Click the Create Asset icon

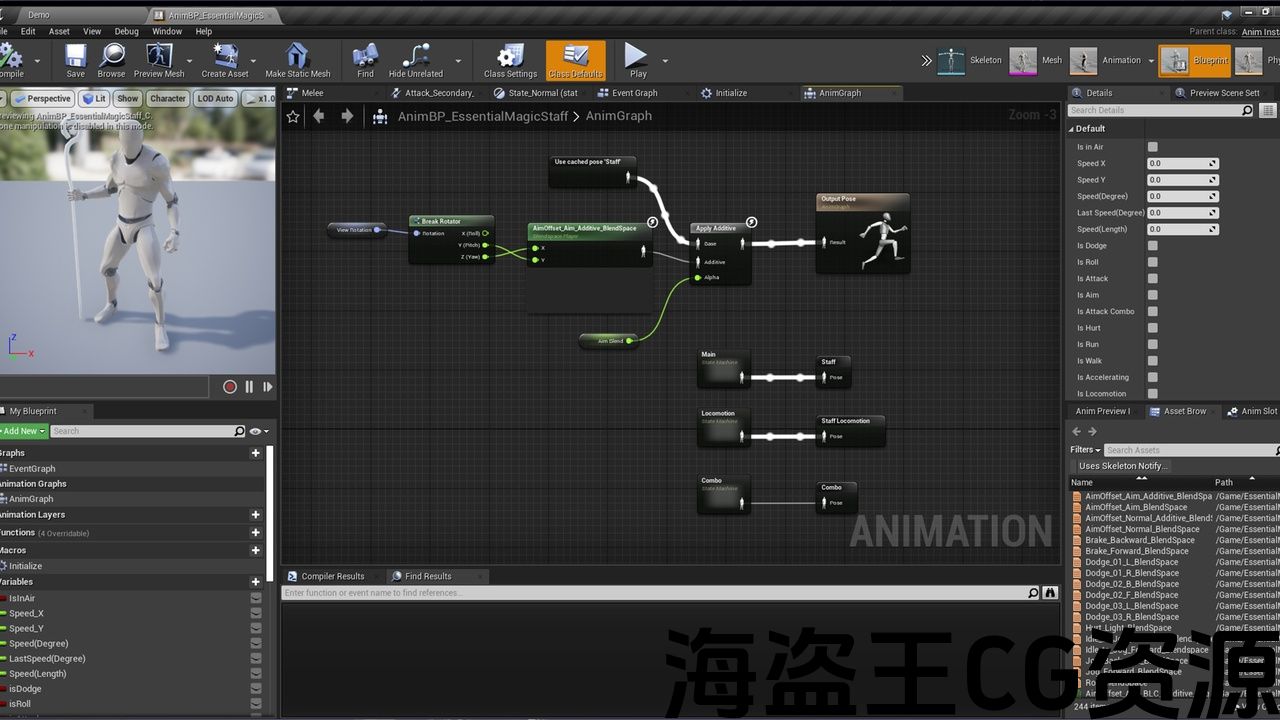click(x=225, y=57)
